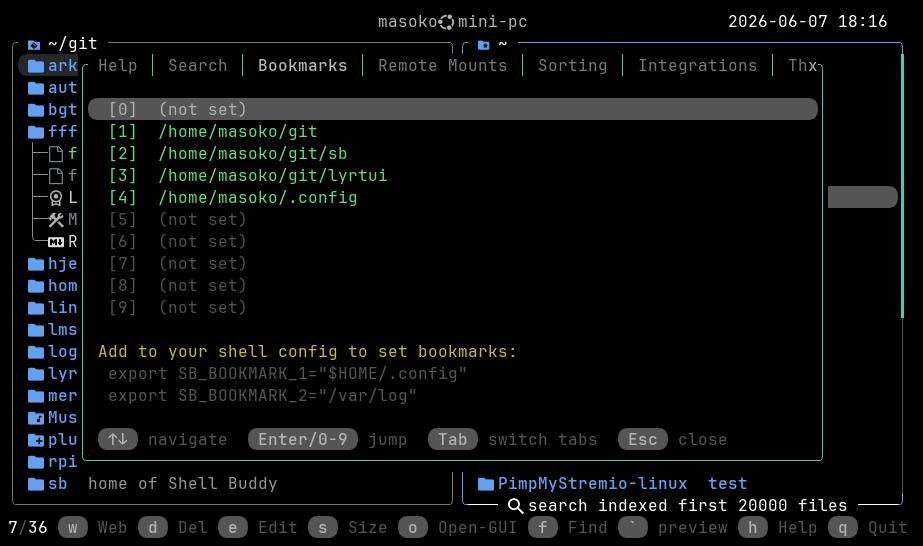The image size is (923, 546).
Task: Collapse the open fff folder
Action: (x=36, y=132)
